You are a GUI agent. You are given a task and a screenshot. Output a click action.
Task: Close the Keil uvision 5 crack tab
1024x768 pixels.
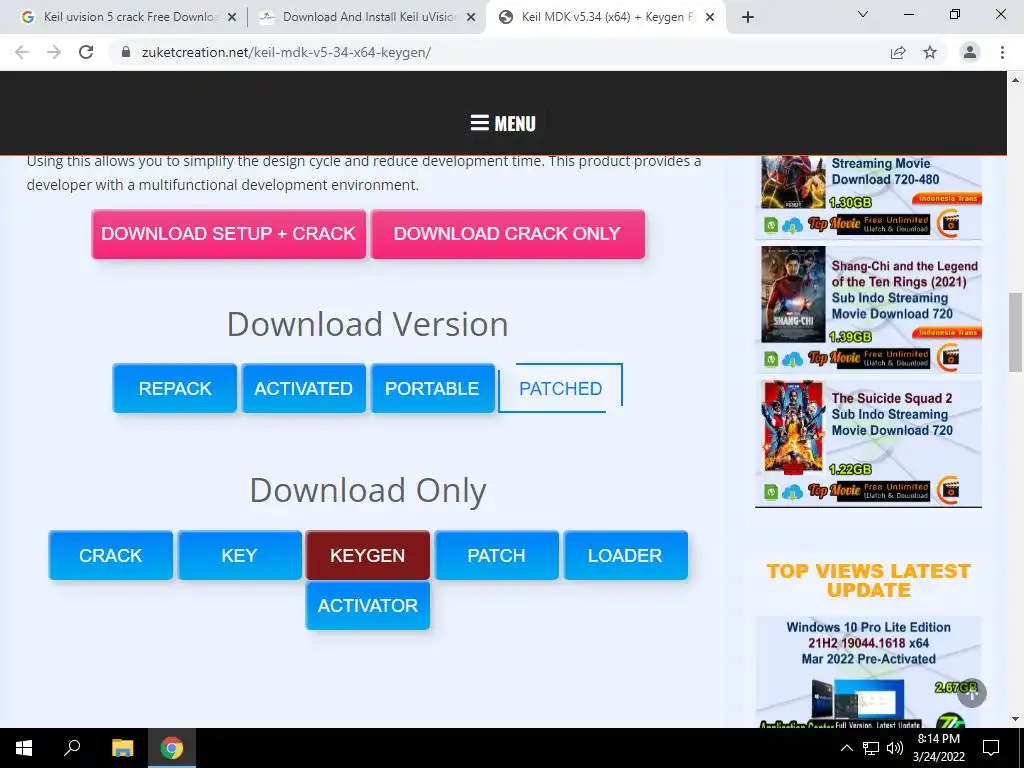click(232, 18)
